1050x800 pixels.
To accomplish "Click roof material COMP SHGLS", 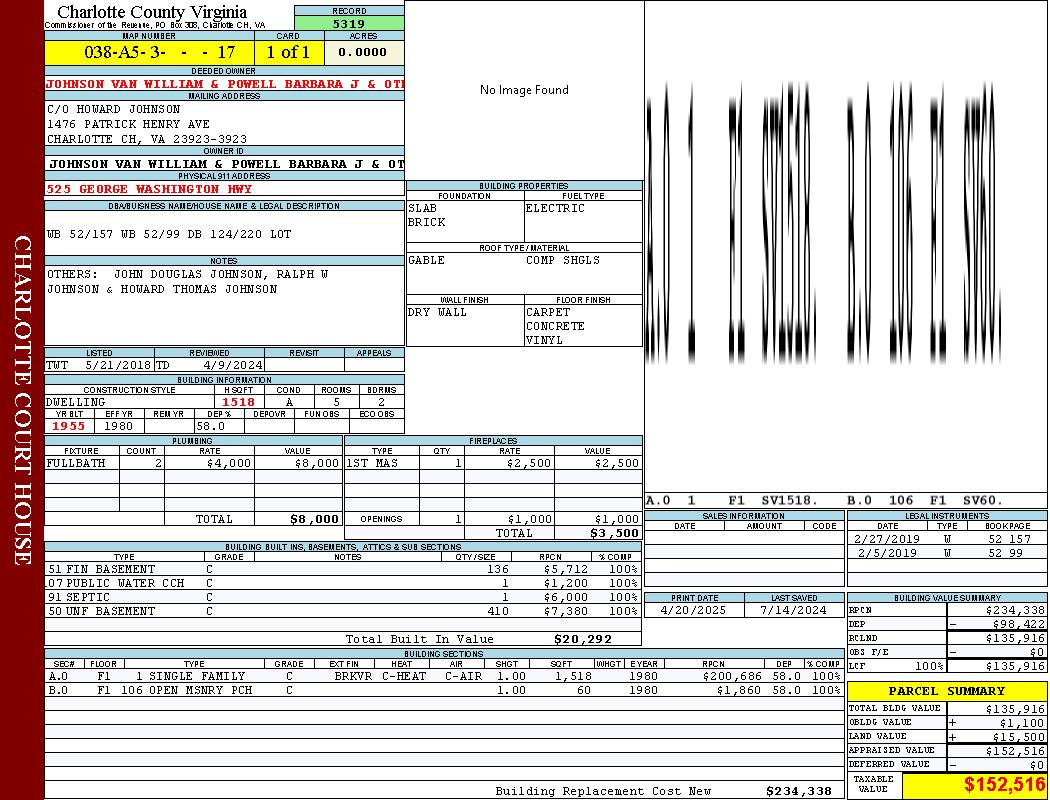I will coord(562,260).
